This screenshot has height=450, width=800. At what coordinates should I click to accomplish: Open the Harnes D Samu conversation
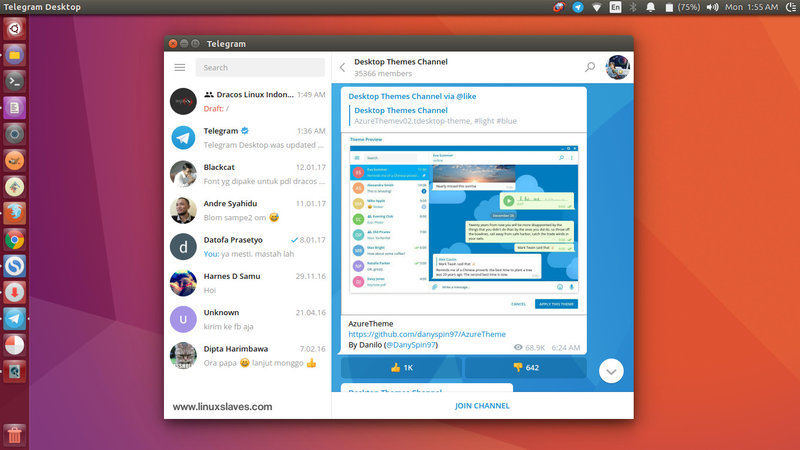pos(247,283)
